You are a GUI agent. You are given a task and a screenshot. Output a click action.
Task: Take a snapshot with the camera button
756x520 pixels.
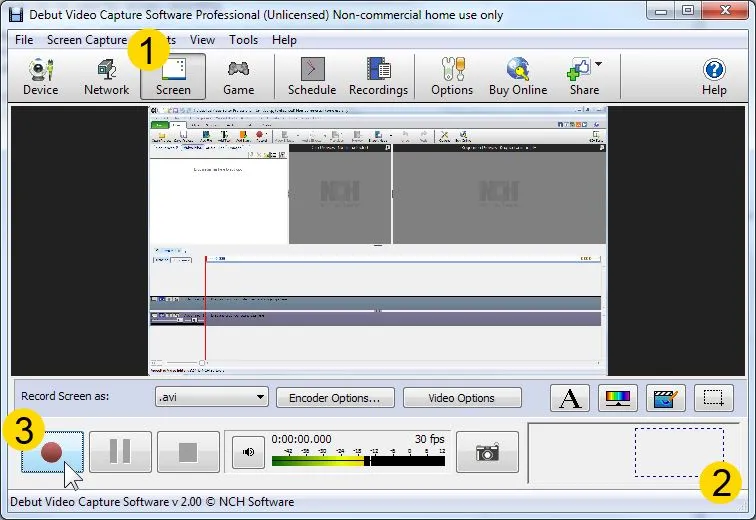[487, 452]
